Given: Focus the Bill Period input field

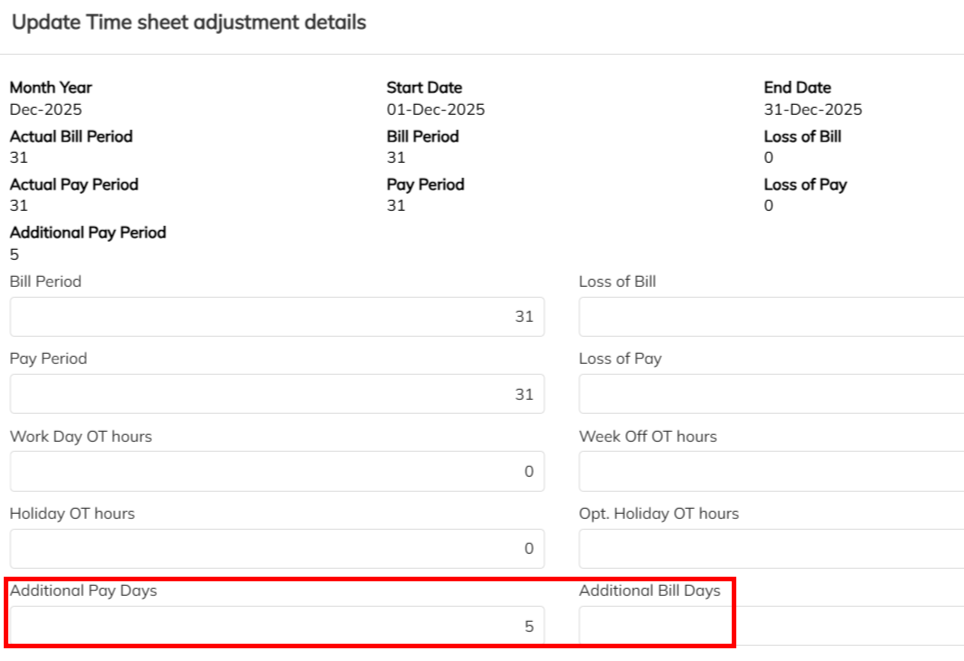Looking at the screenshot, I should tap(277, 317).
